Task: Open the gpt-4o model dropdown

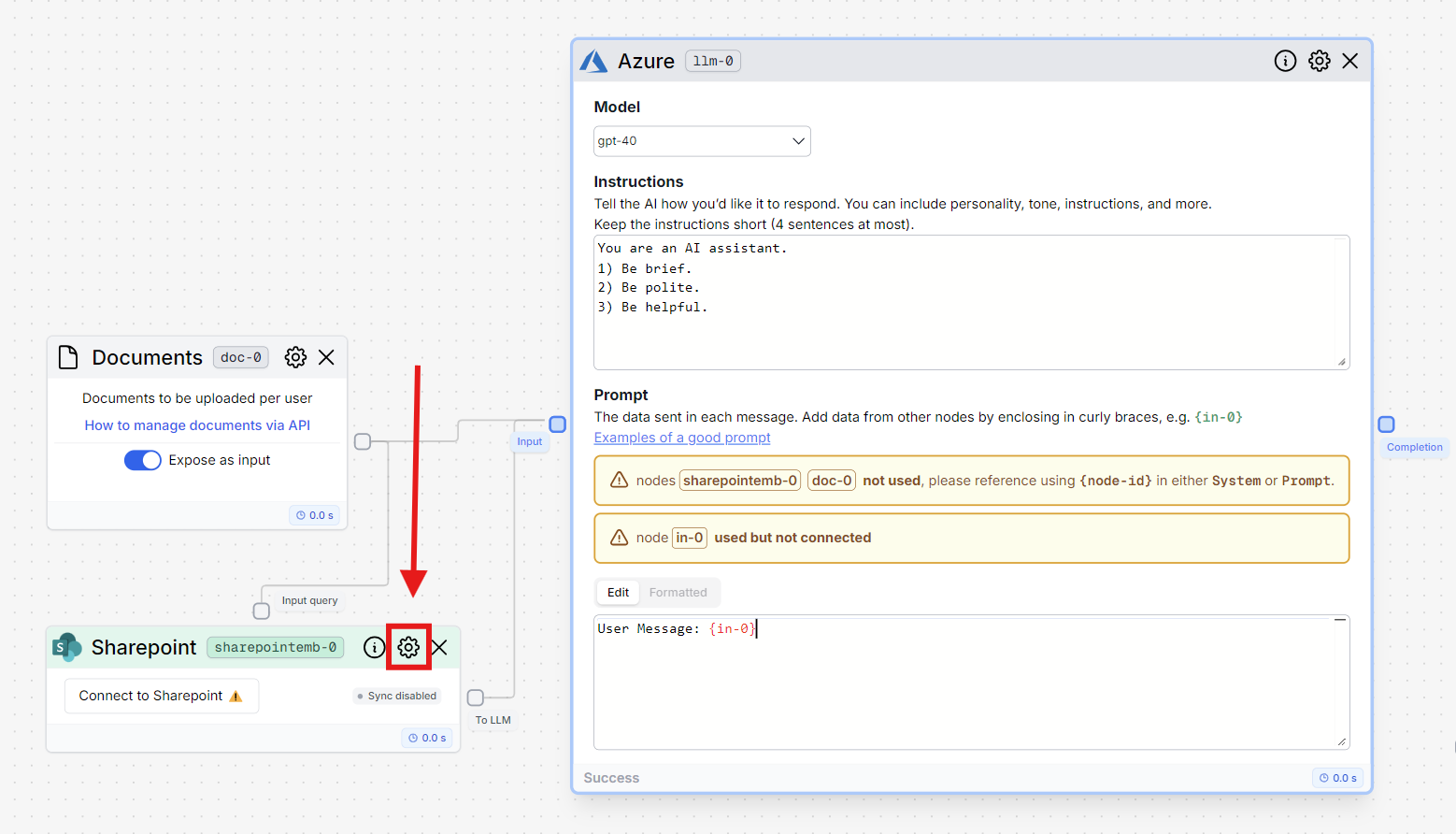Action: point(702,141)
